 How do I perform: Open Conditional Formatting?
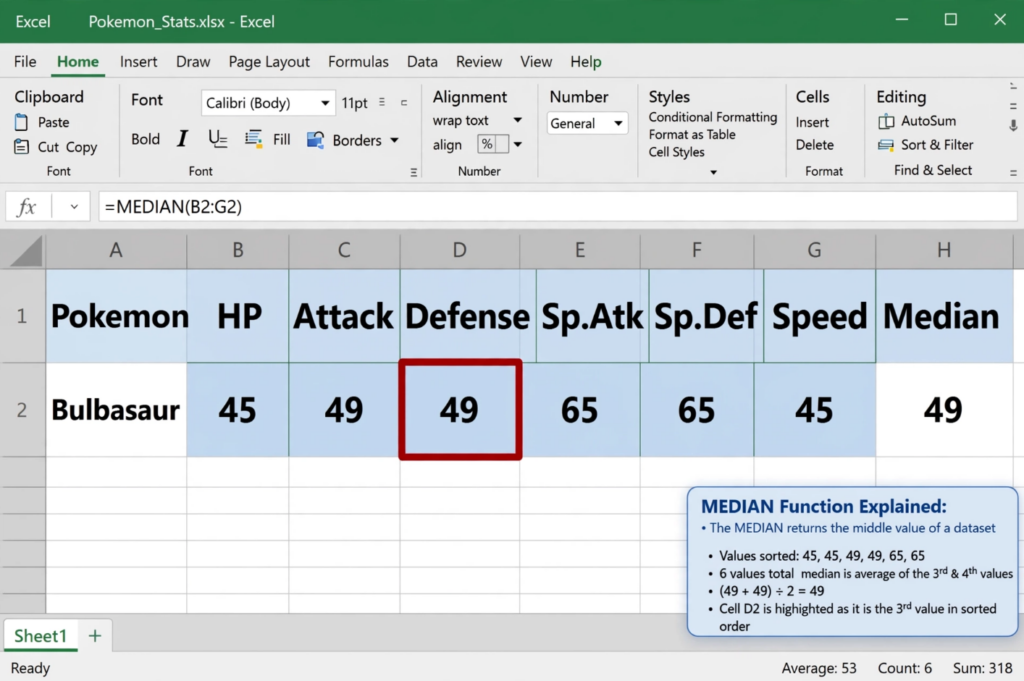712,117
